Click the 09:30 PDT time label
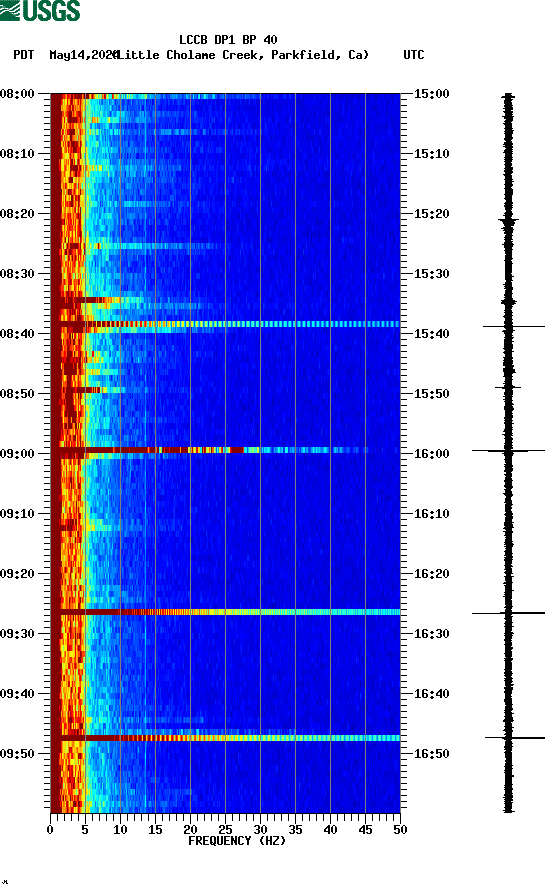The height and width of the screenshot is (893, 552). [18, 634]
